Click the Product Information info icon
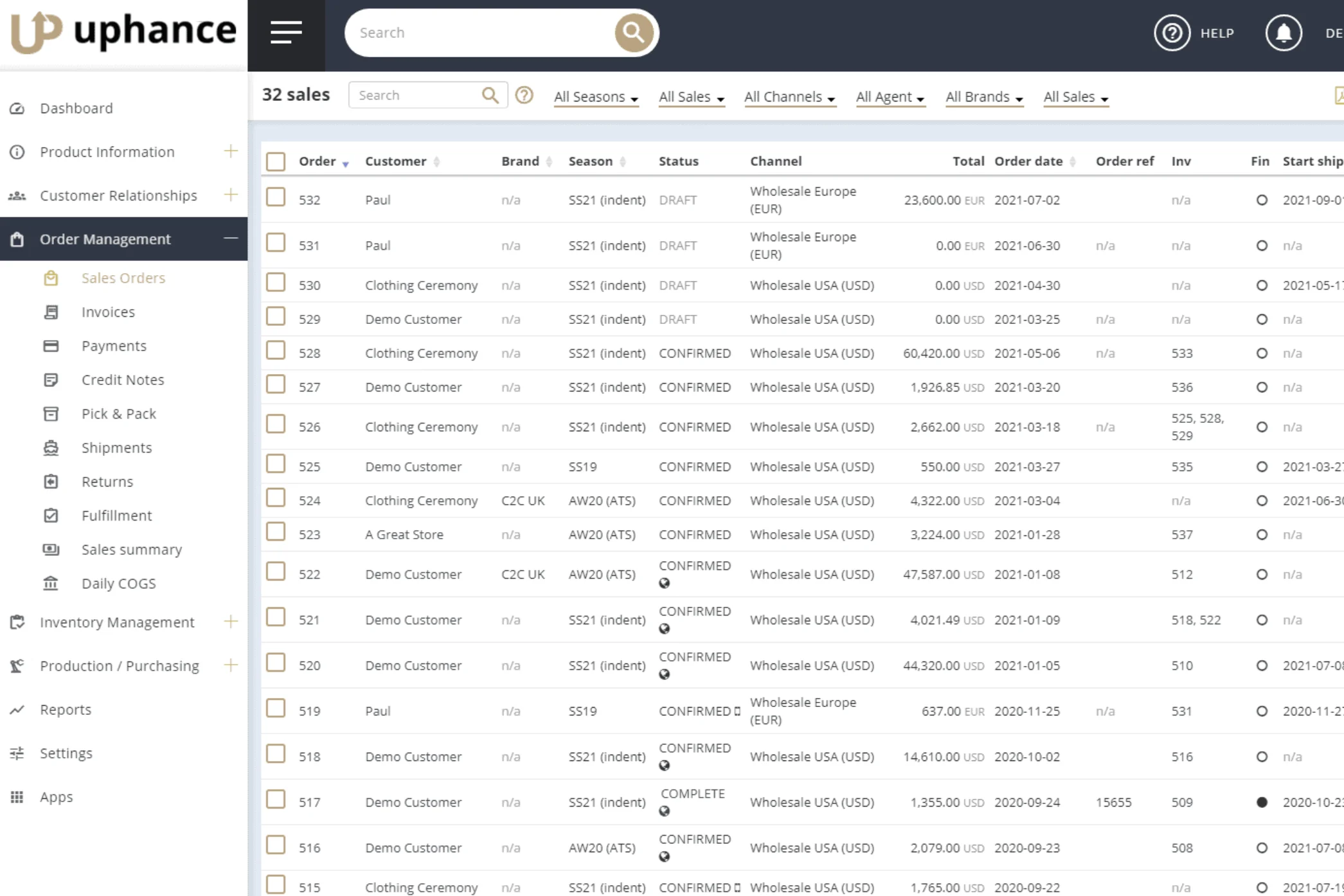1344x896 pixels. tap(17, 152)
